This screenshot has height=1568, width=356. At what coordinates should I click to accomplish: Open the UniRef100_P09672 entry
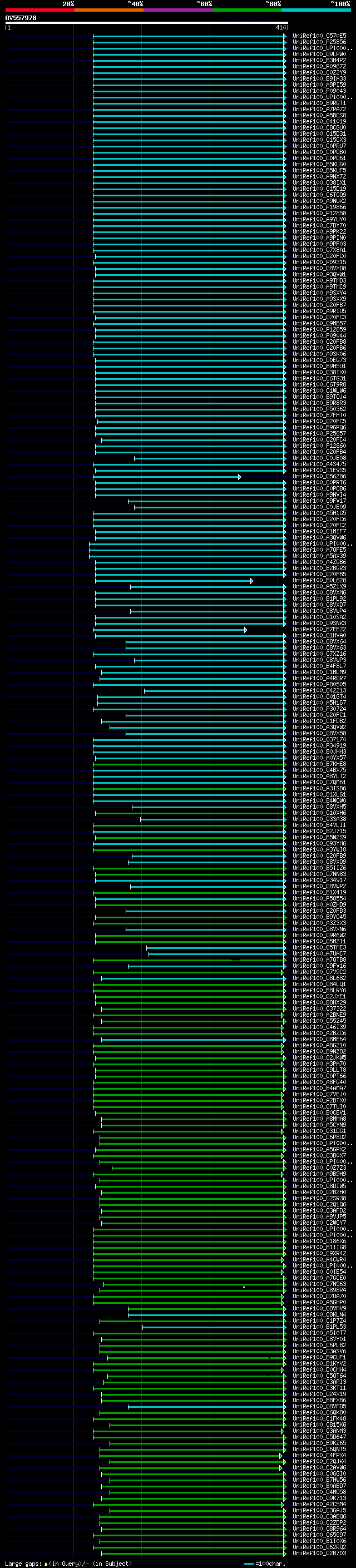(x=319, y=66)
